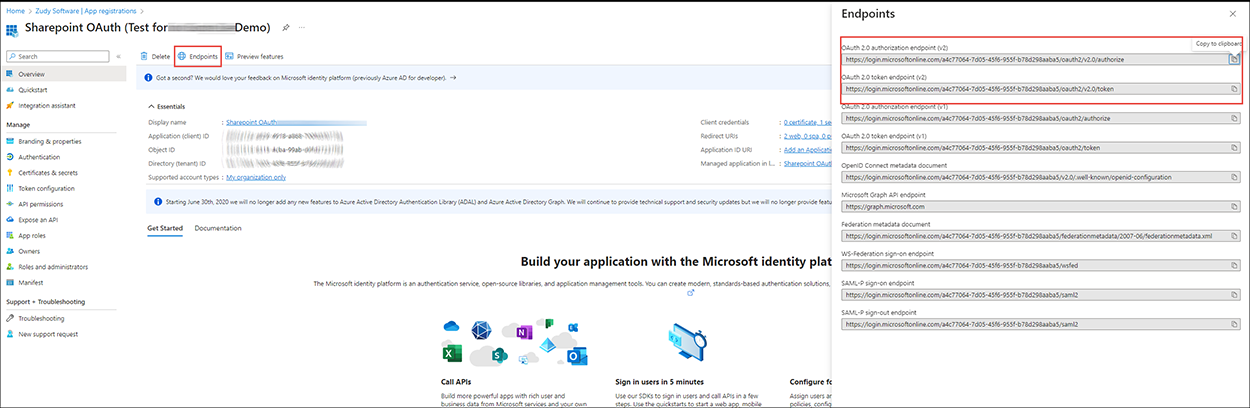Collapse the Essentials section
This screenshot has height=408, width=1250.
click(x=150, y=106)
